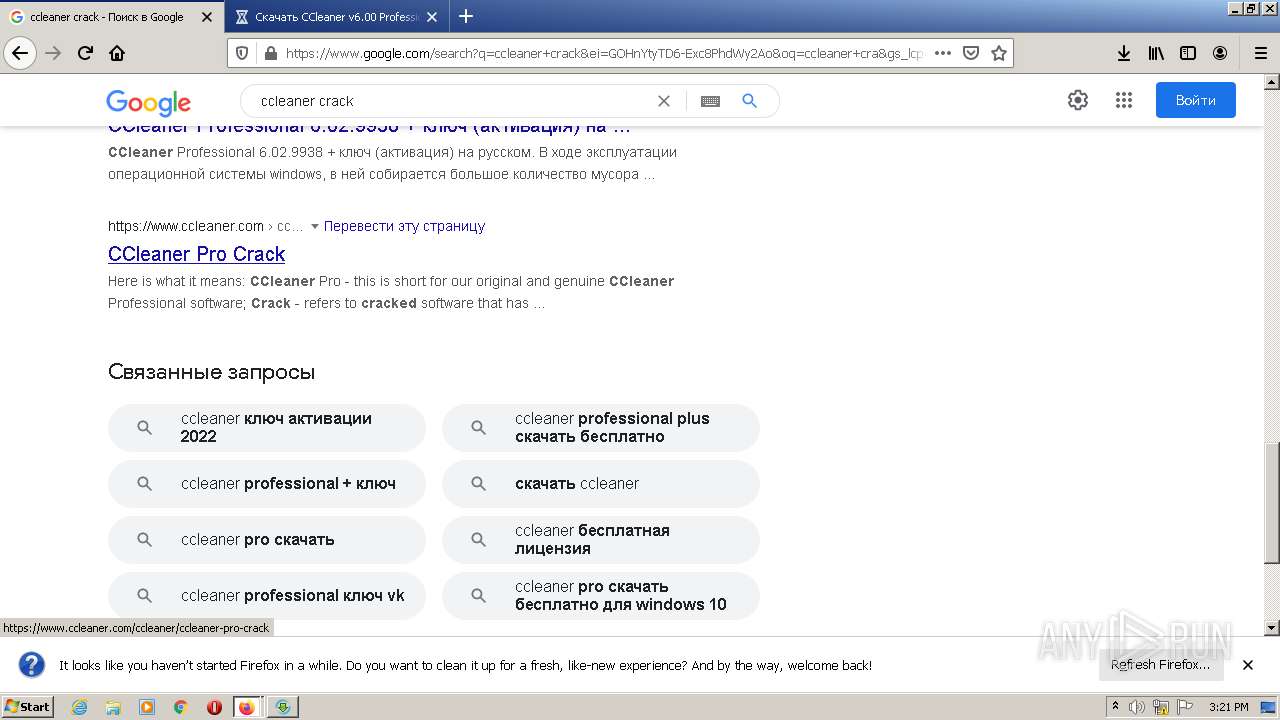Viewport: 1280px width, 720px height.
Task: Reload the current page
Action: coord(86,53)
